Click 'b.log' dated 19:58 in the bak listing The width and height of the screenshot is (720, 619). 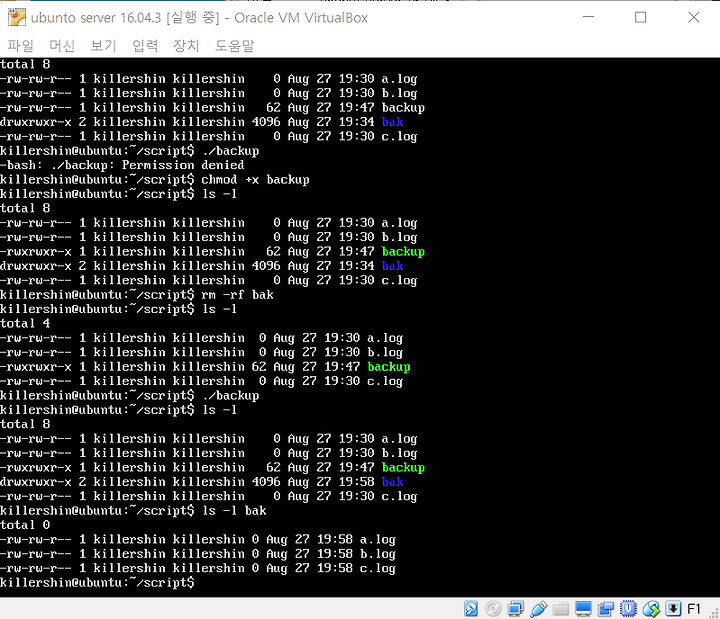point(378,554)
